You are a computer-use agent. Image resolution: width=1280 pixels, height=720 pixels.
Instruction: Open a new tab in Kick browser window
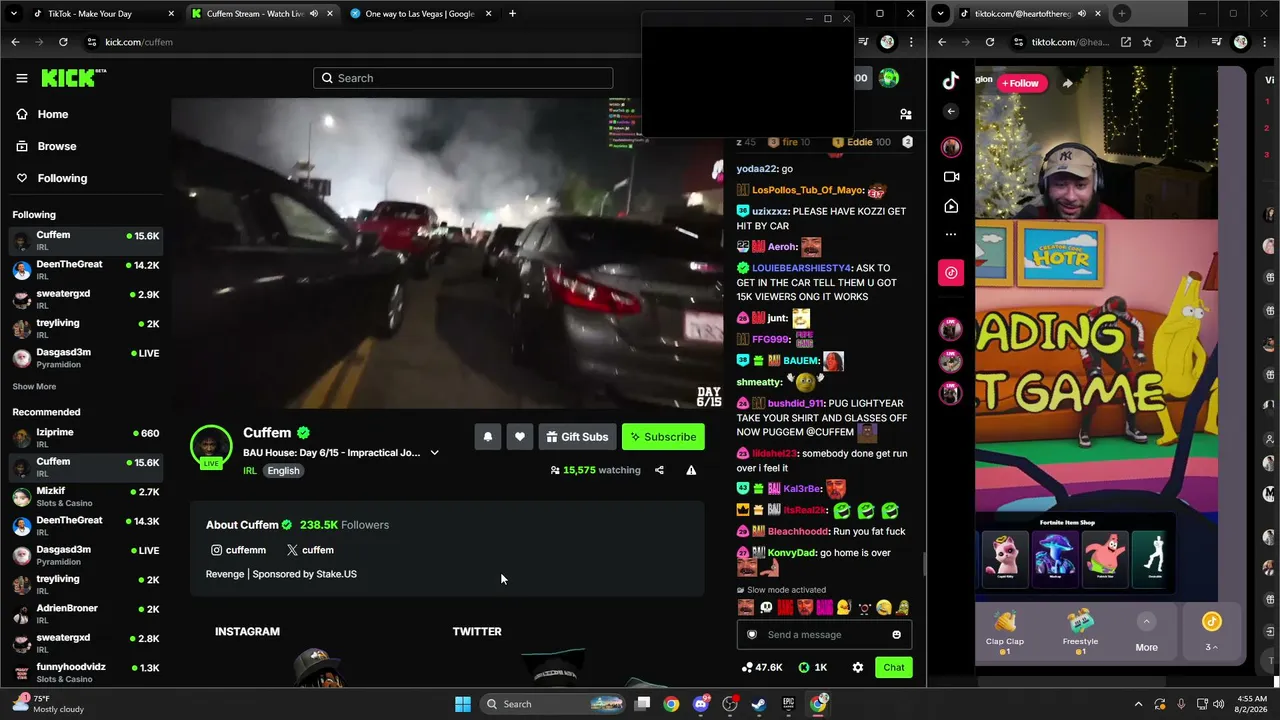coord(512,14)
